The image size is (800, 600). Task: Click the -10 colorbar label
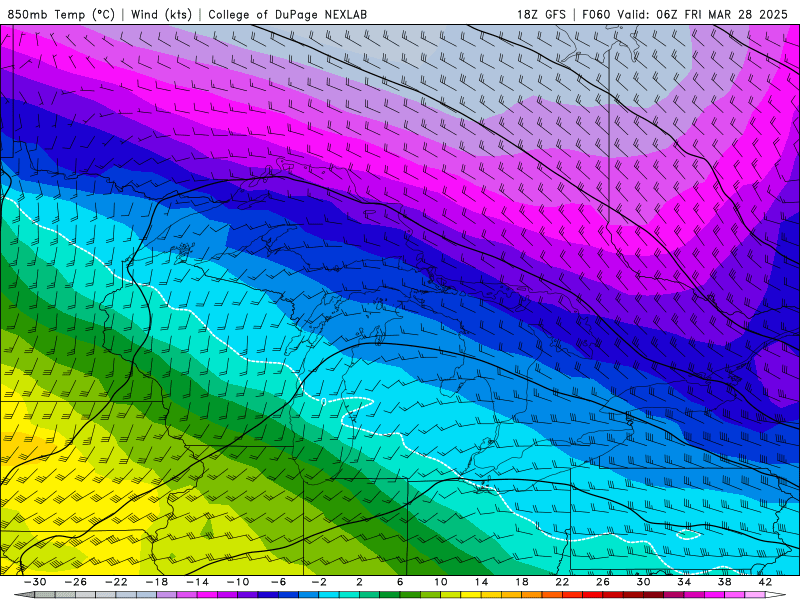tap(238, 582)
